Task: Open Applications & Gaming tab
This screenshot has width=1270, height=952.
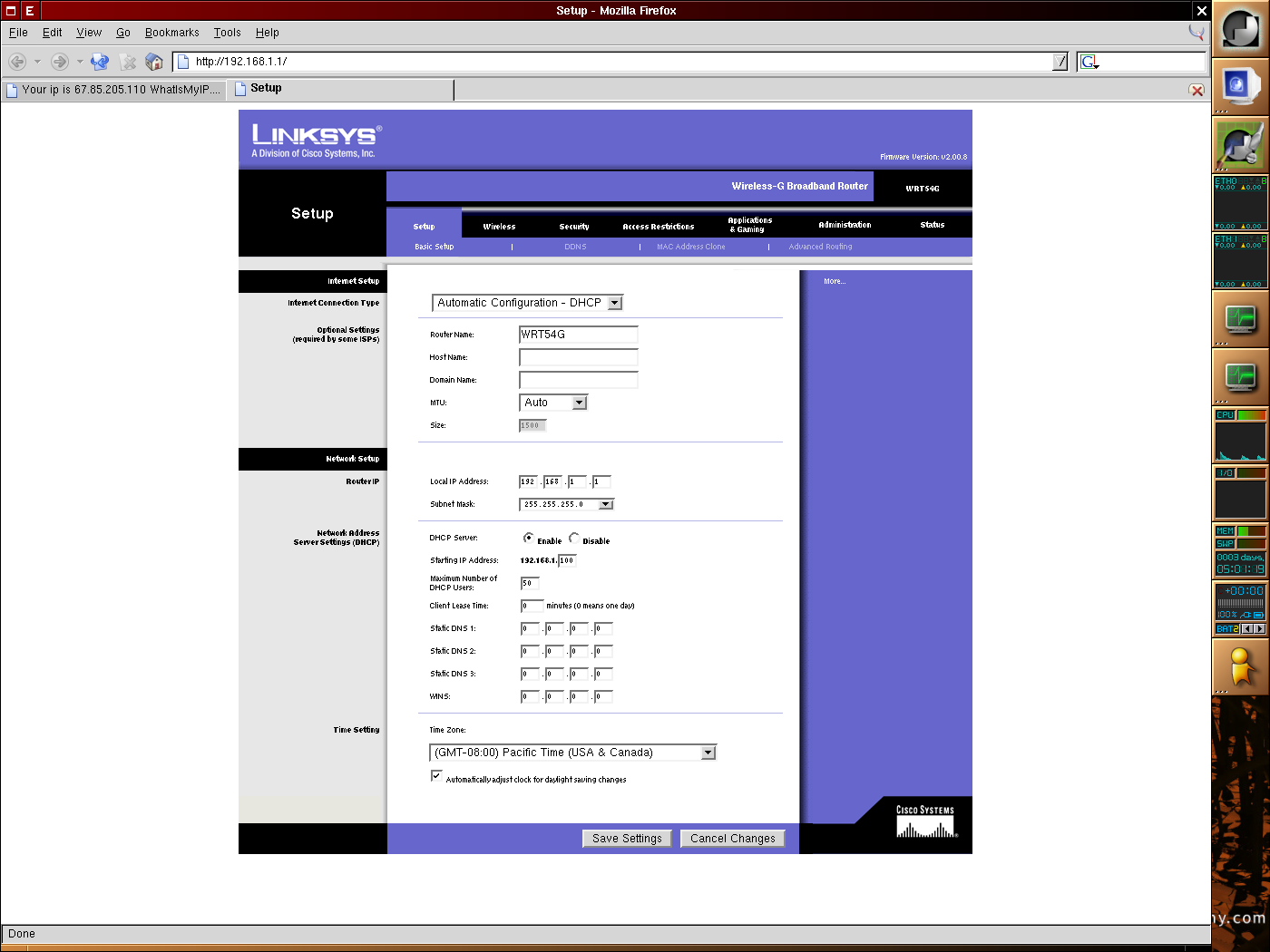Action: pos(750,225)
